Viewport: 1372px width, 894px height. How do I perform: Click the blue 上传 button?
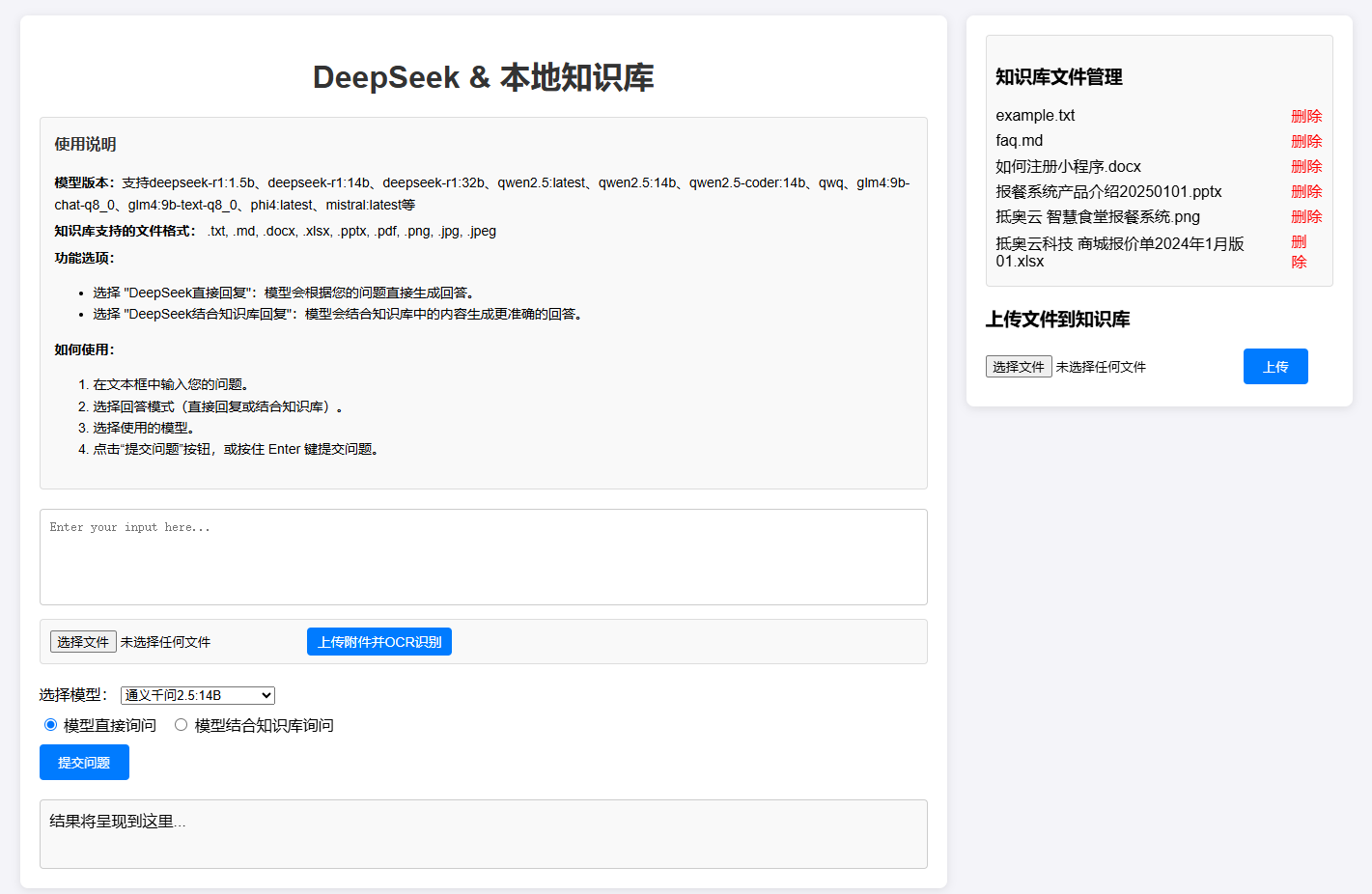coord(1275,367)
